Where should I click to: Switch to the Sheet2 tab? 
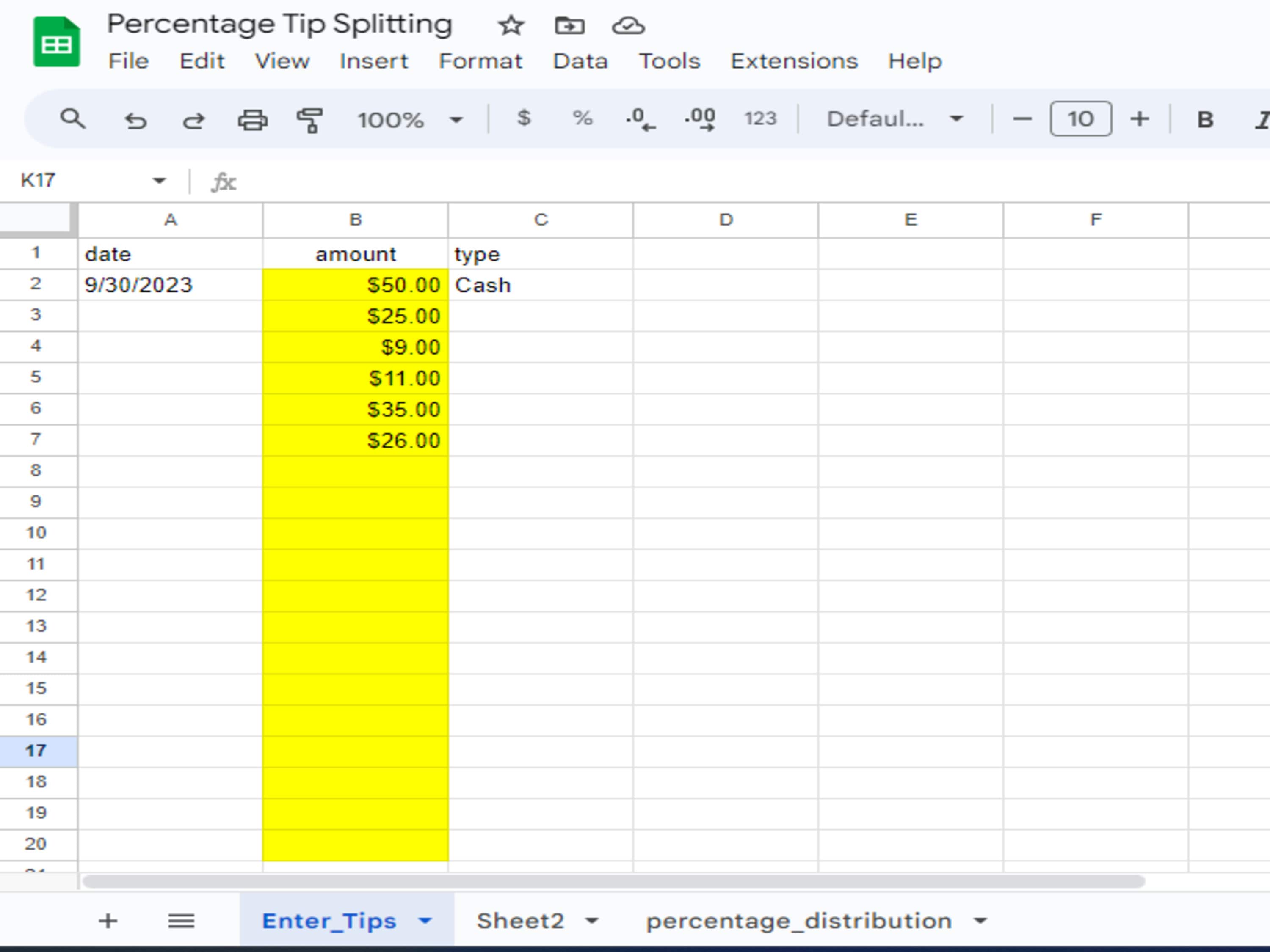(x=520, y=920)
